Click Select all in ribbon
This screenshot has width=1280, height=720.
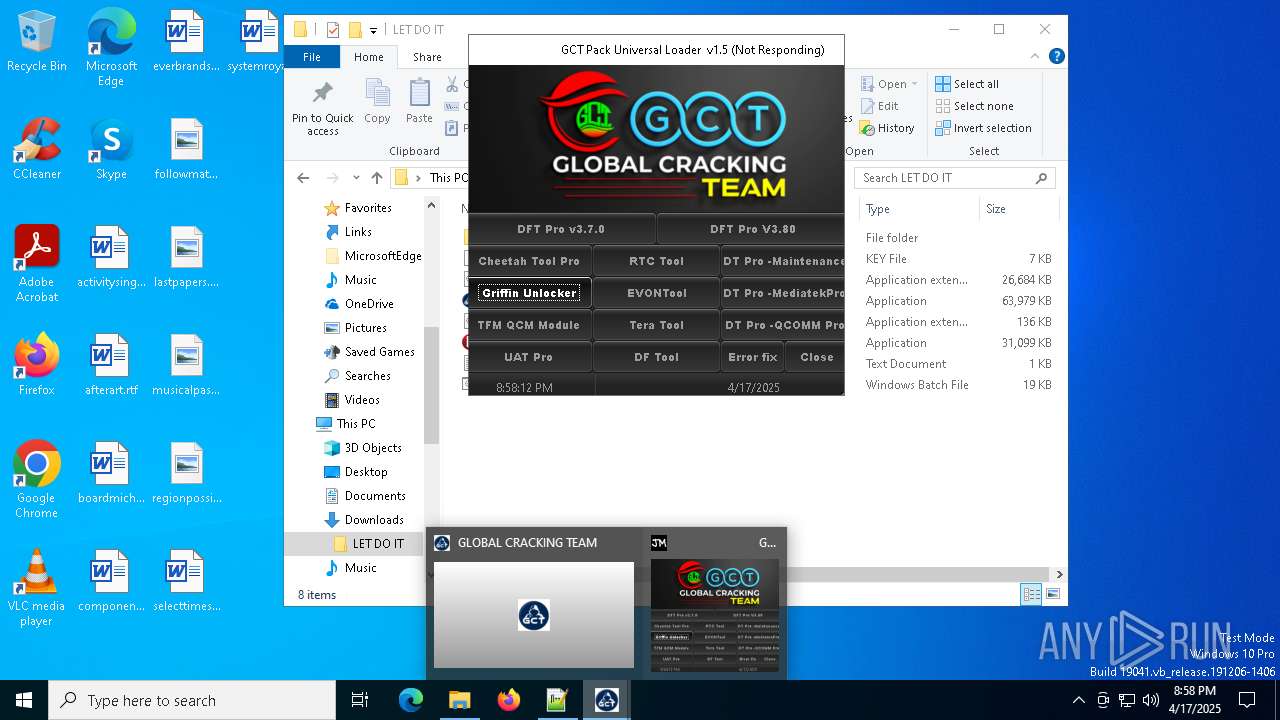[x=967, y=84]
